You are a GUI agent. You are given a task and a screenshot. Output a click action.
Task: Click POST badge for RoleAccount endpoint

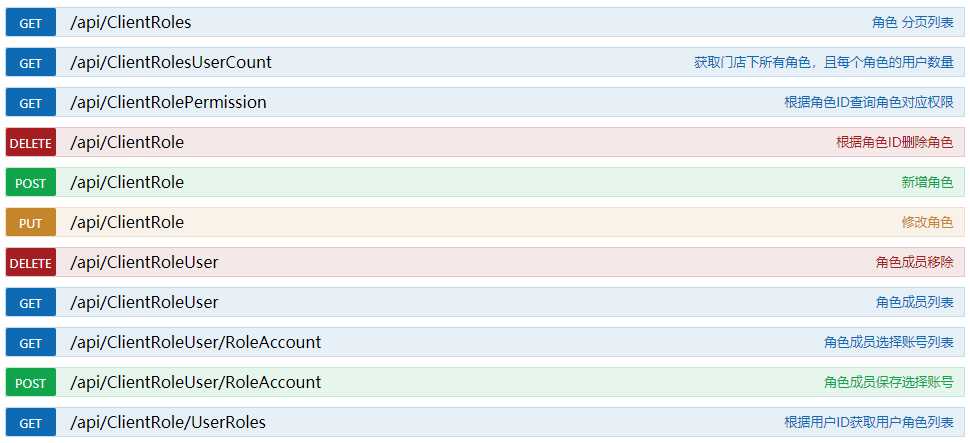click(30, 383)
